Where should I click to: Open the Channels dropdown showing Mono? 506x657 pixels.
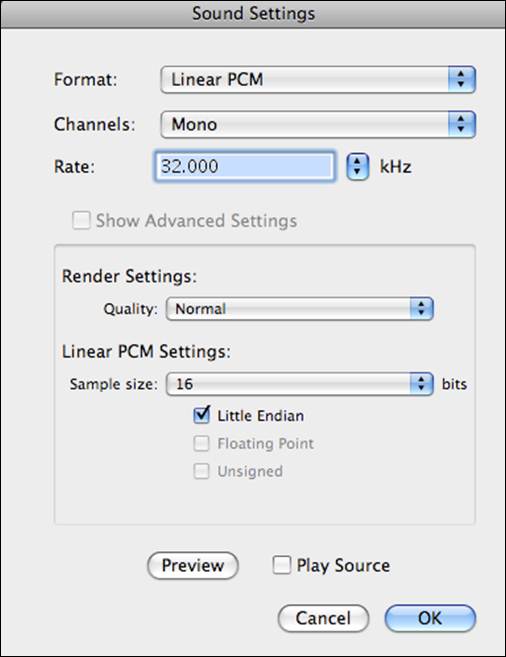(x=318, y=124)
